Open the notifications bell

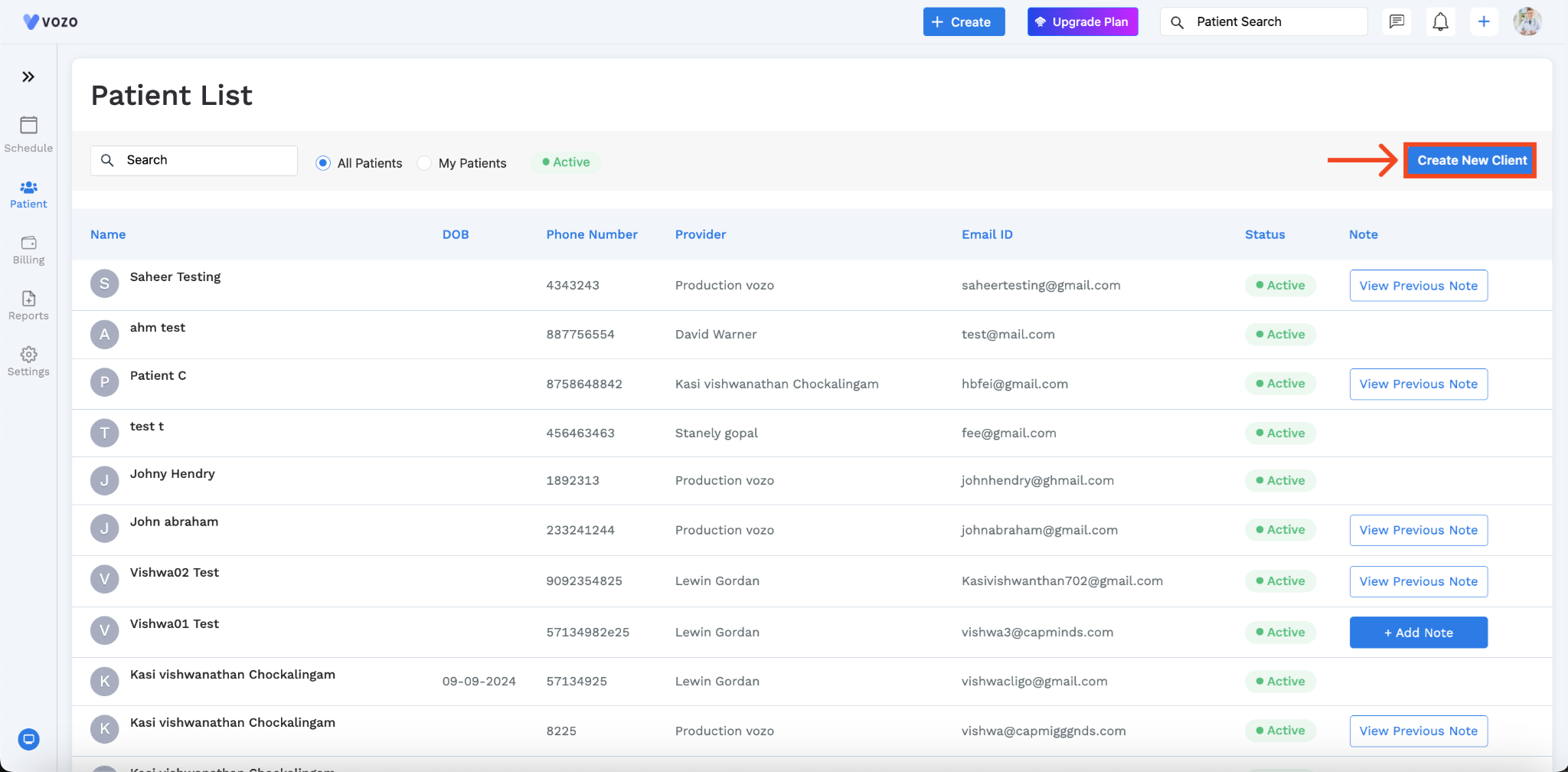click(x=1440, y=21)
